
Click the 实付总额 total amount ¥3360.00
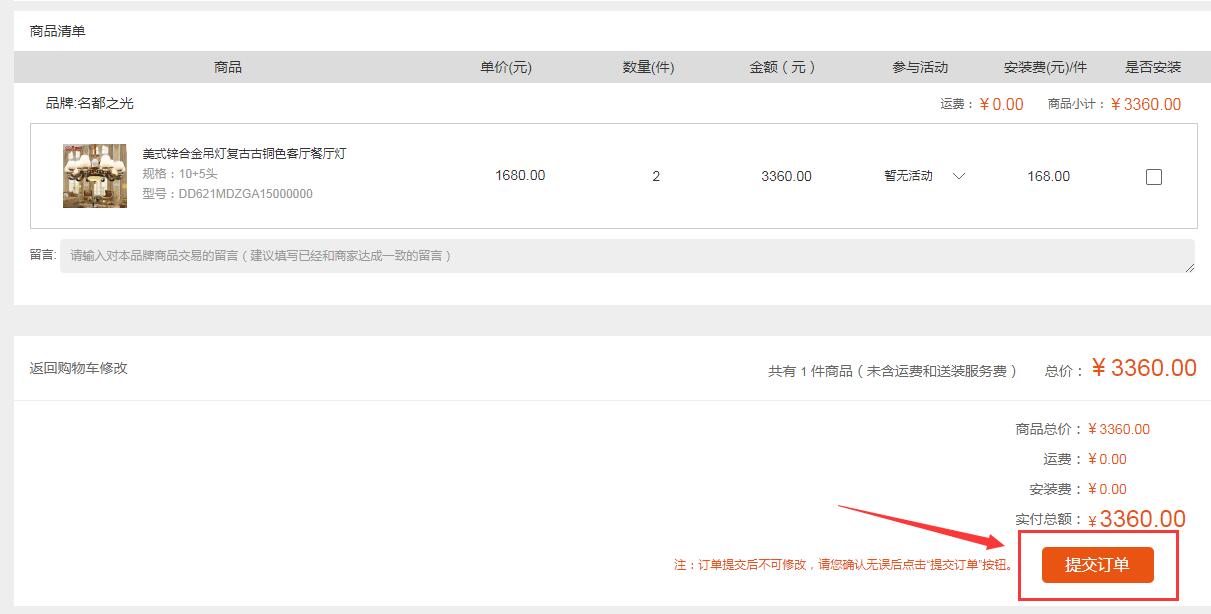click(x=1137, y=519)
